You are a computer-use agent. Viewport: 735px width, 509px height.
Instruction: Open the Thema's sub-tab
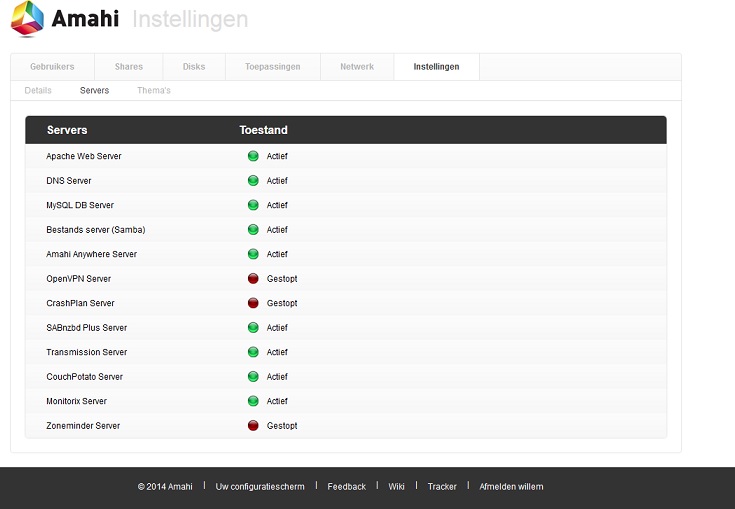click(x=154, y=90)
